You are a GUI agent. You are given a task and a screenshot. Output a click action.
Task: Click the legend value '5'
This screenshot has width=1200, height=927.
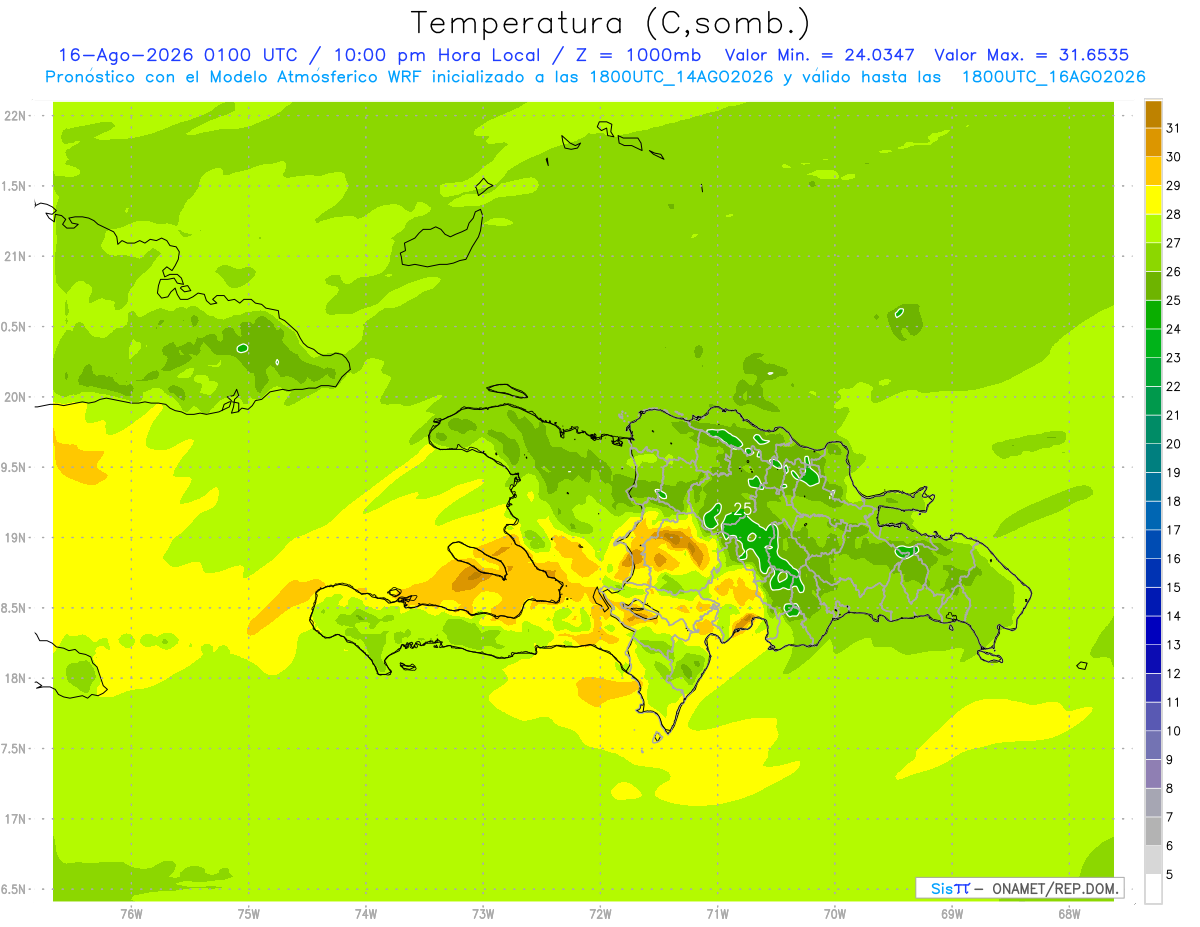[x=1171, y=875]
